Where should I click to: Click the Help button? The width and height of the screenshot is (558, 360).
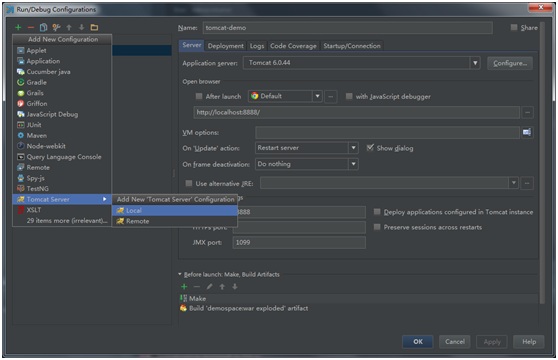coord(529,342)
